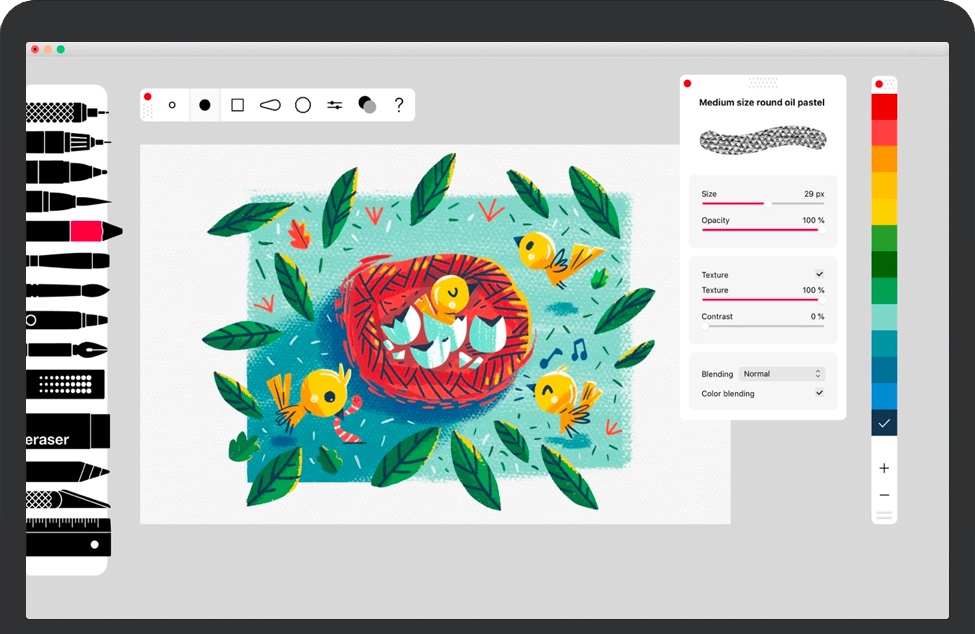Screen dimensions: 975x634
Task: Click the brush stroke preview thumbnail
Action: pos(762,139)
